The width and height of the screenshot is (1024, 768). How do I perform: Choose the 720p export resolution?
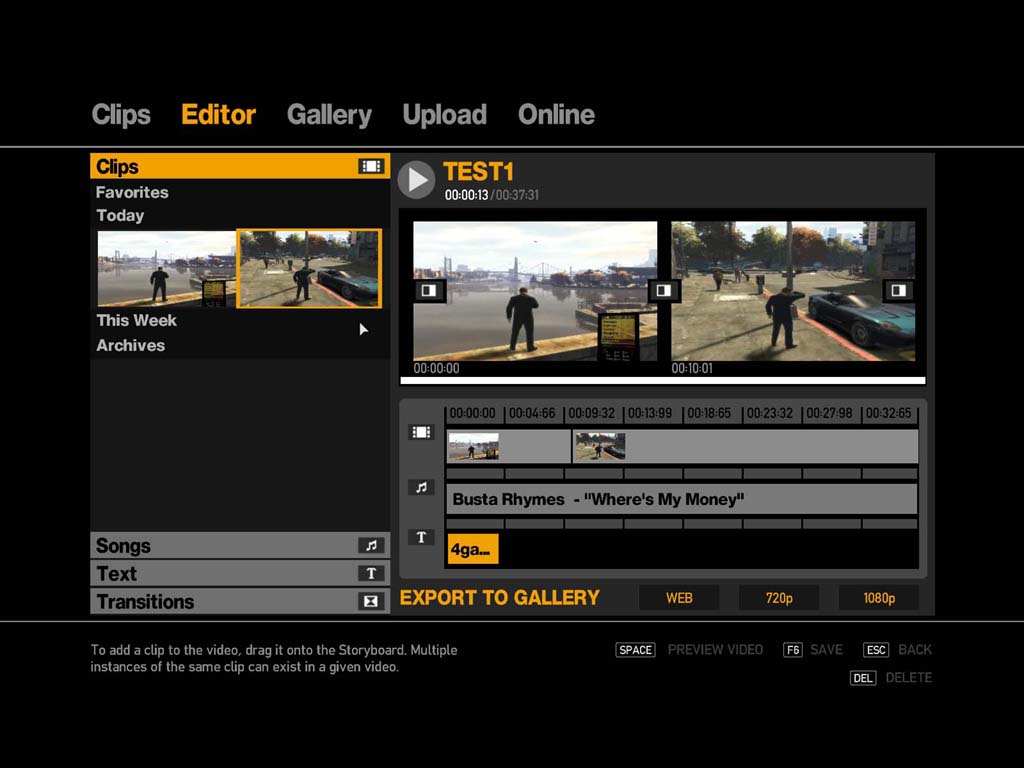(779, 598)
